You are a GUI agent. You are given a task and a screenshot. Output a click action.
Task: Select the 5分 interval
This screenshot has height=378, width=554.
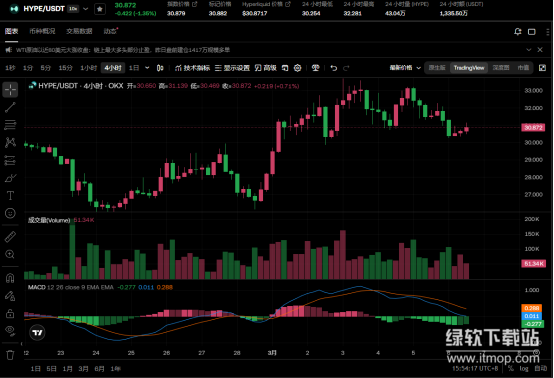(x=46, y=68)
